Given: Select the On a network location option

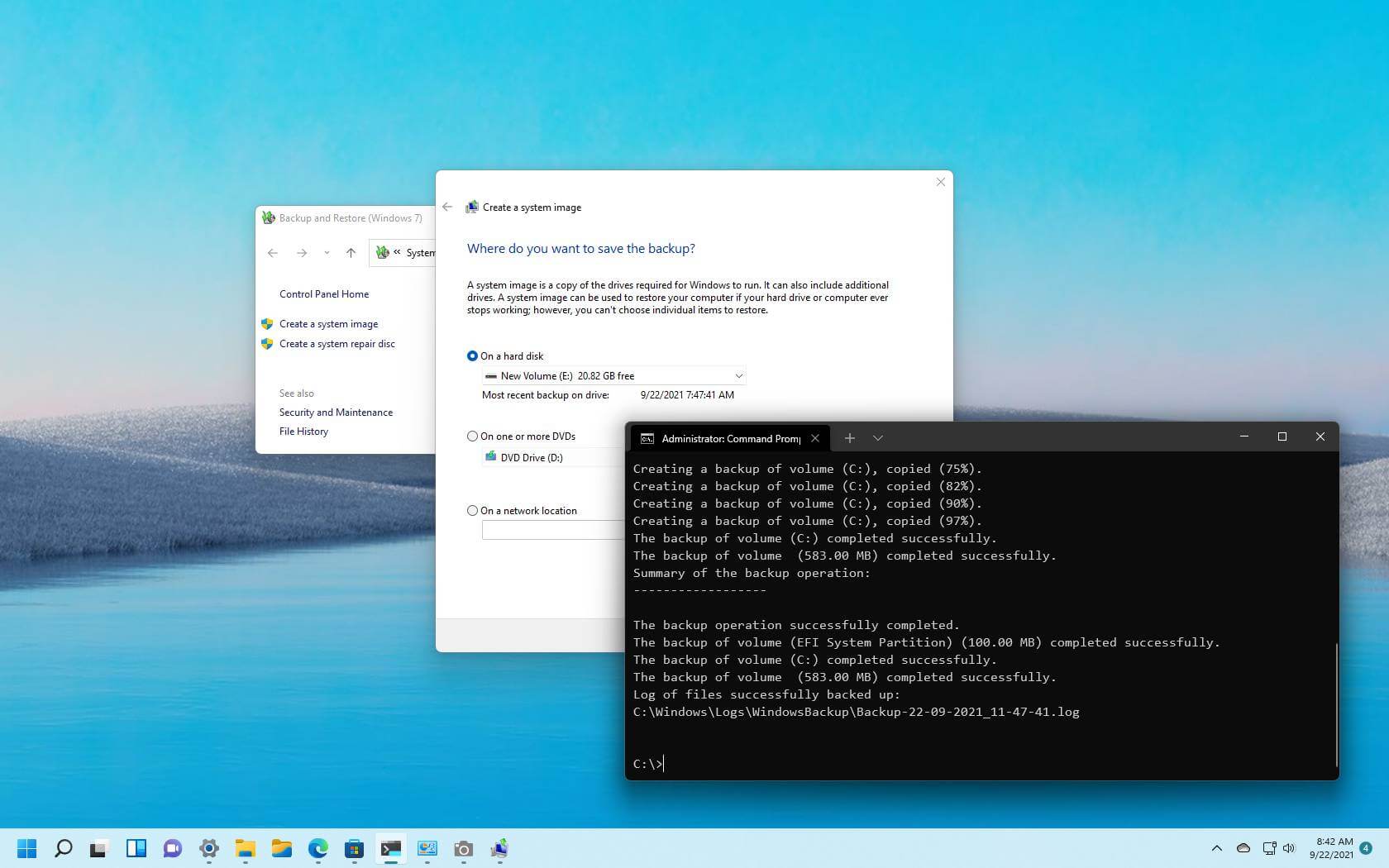Looking at the screenshot, I should 472,510.
